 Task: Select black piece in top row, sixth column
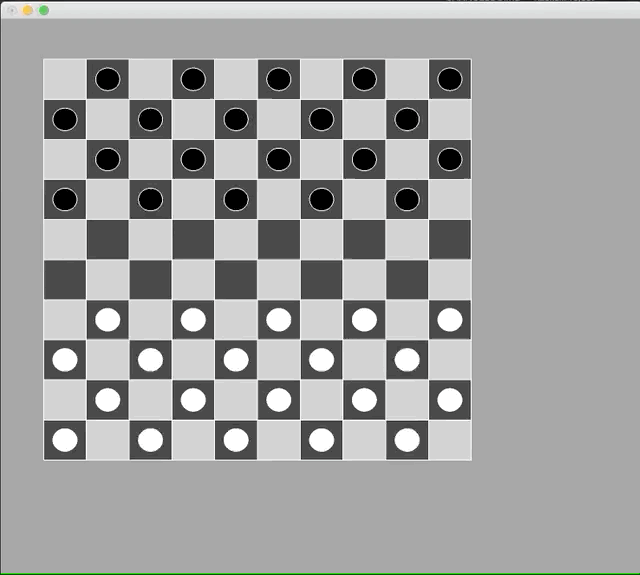279,79
